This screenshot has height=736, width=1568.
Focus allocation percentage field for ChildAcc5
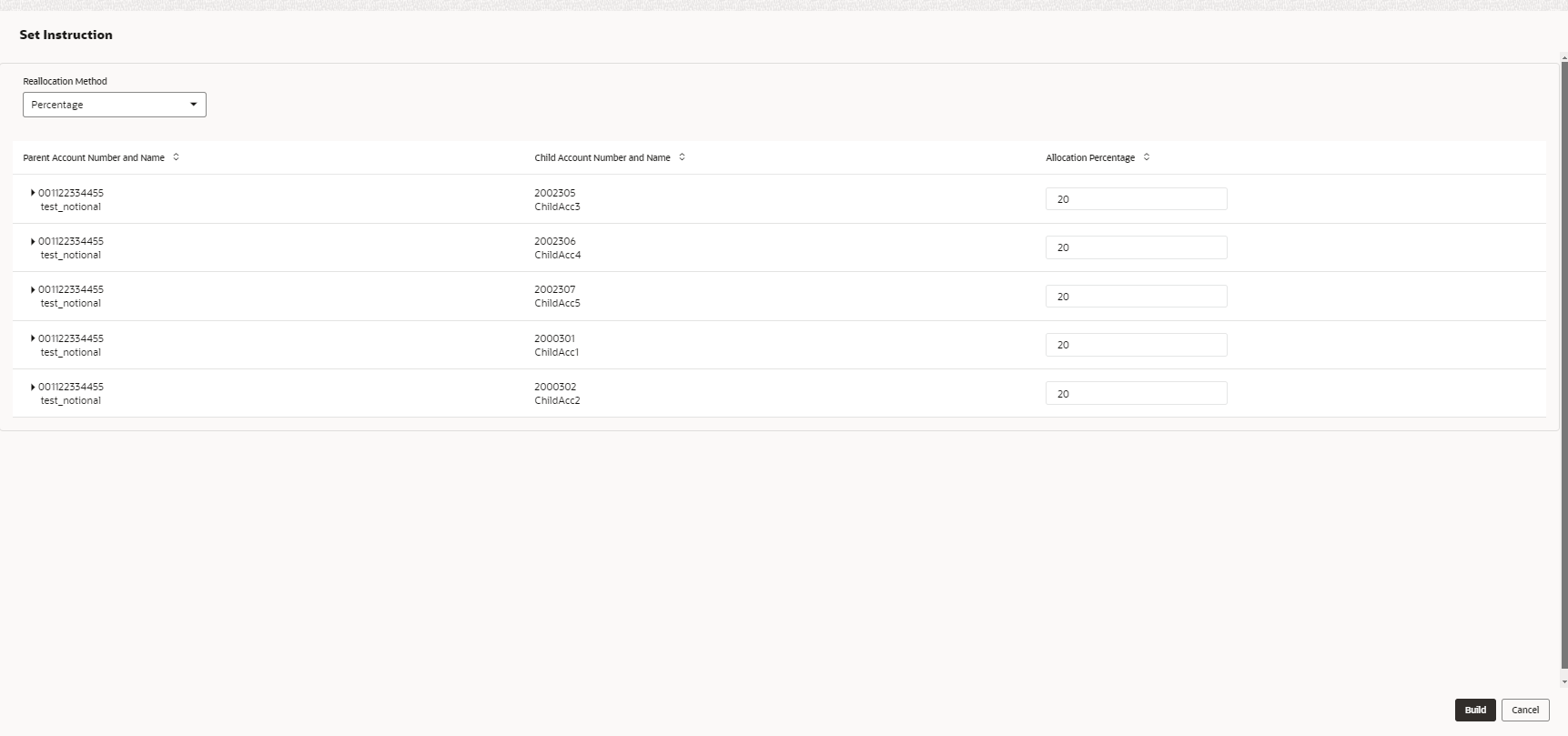click(x=1136, y=297)
